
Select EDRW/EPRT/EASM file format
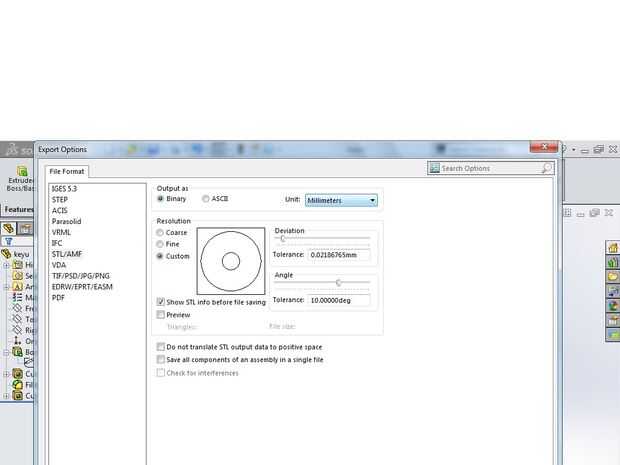pos(82,287)
